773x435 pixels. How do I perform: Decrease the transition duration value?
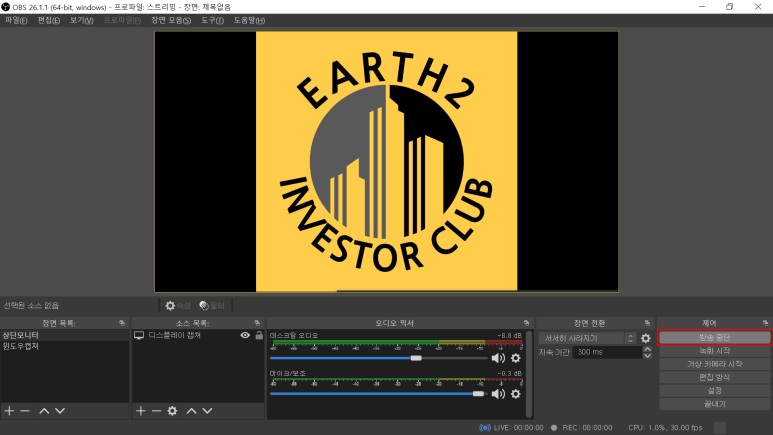coord(647,355)
